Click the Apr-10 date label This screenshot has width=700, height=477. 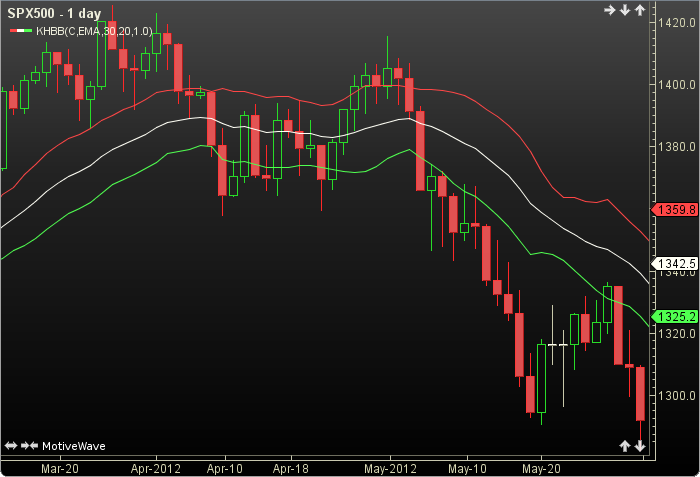pos(225,469)
